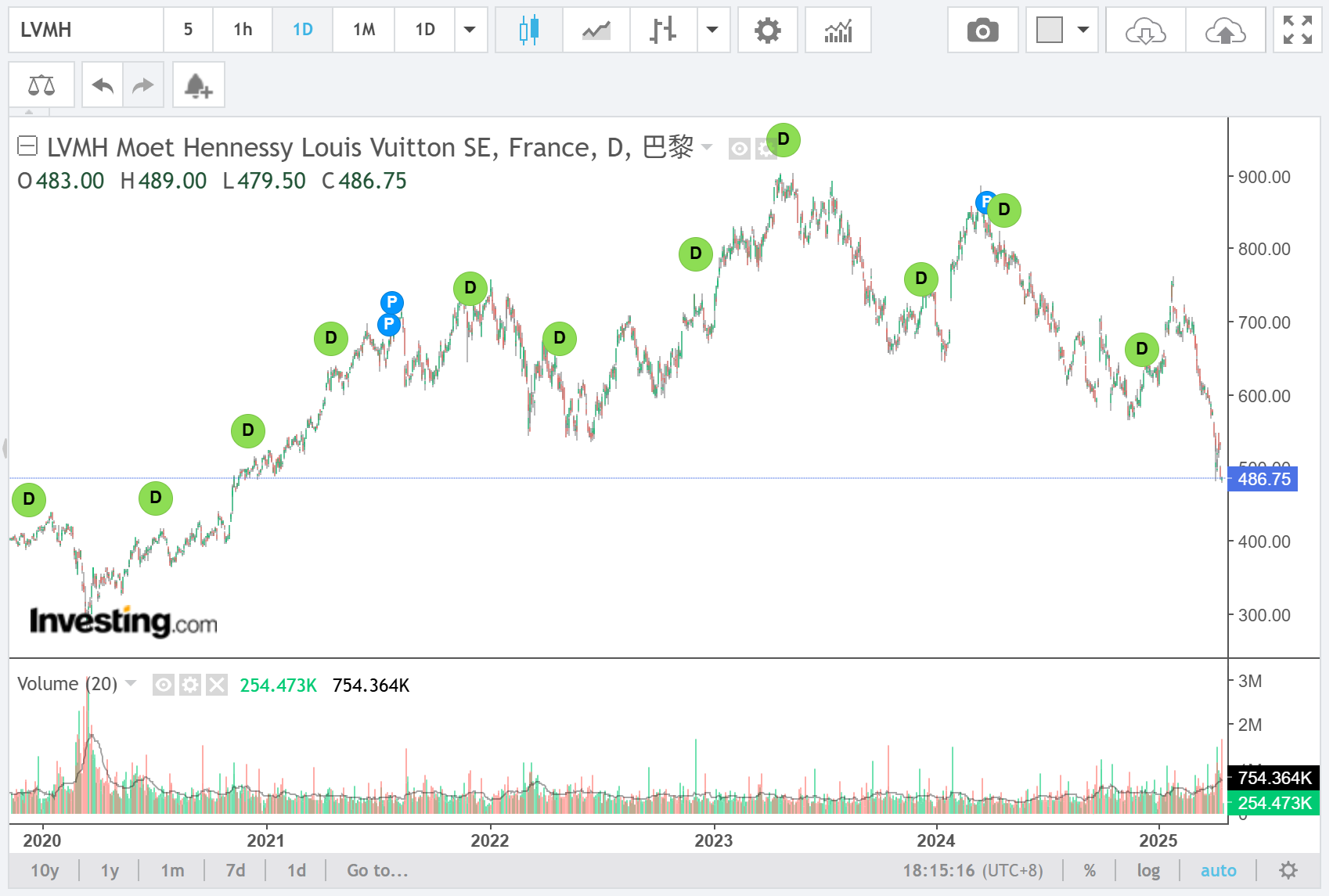The height and width of the screenshot is (896, 1333).
Task: Open bar style dropdown arrow
Action: tap(712, 30)
